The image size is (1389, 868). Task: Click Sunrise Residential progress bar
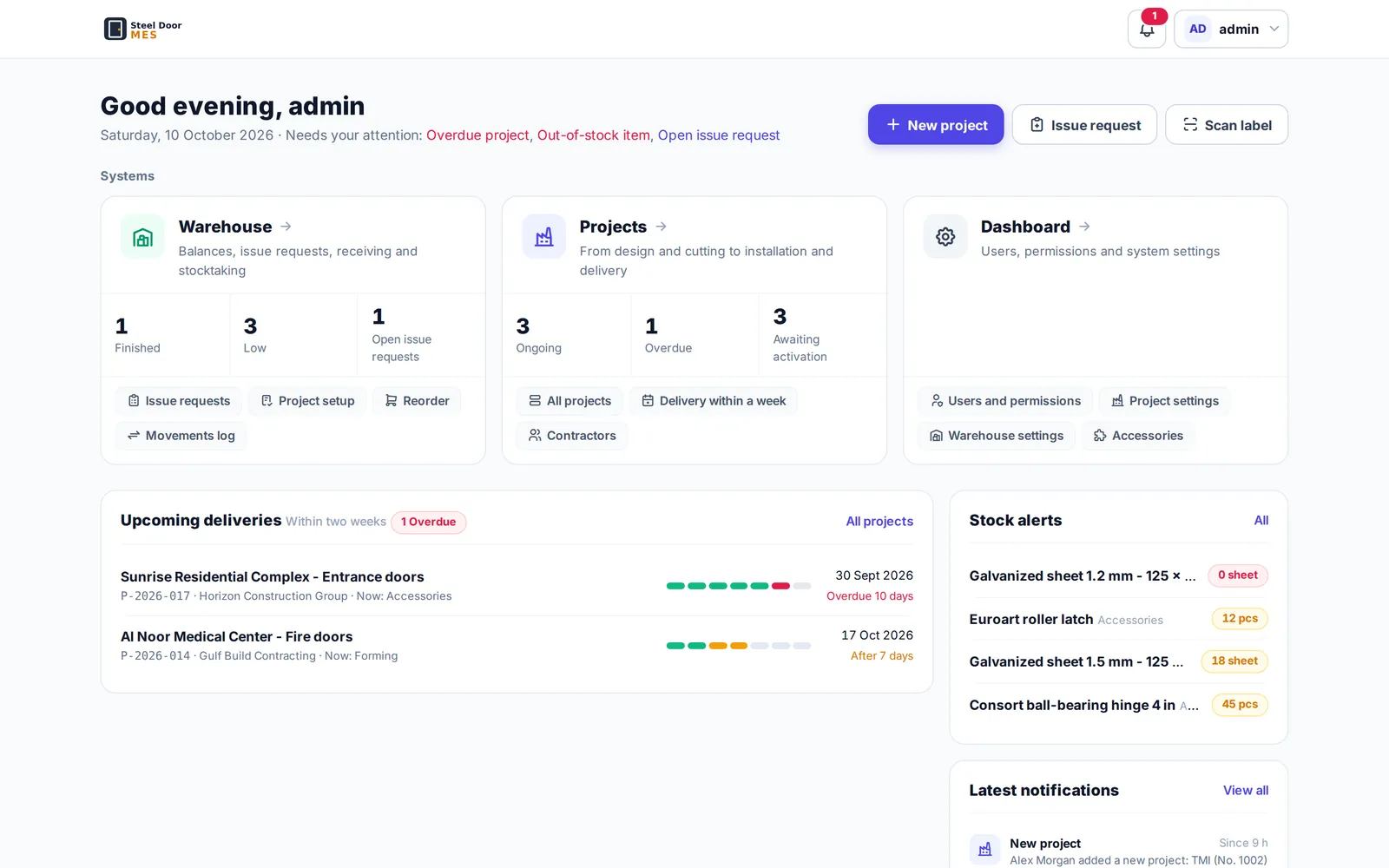click(x=739, y=586)
